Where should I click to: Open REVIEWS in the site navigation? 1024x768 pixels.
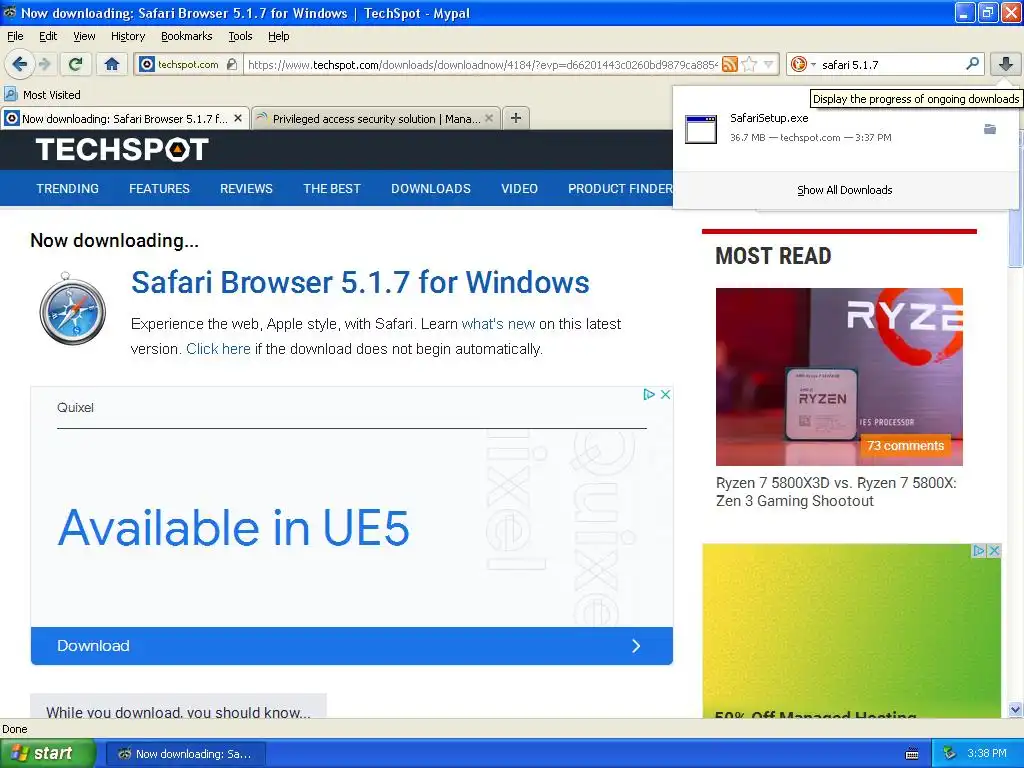pos(246,189)
